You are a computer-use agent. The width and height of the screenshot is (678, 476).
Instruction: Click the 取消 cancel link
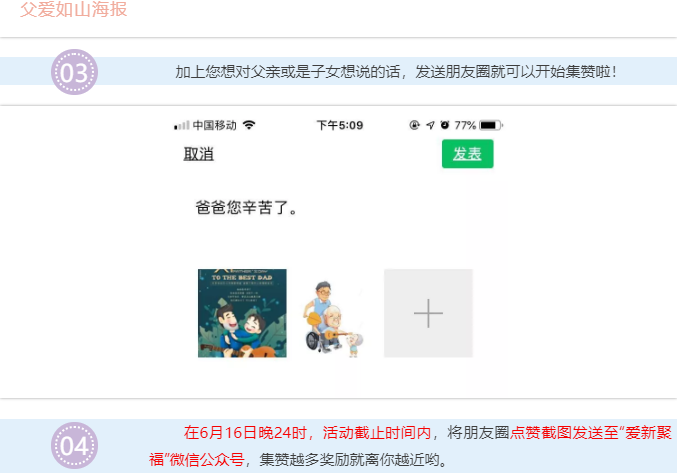tap(198, 154)
